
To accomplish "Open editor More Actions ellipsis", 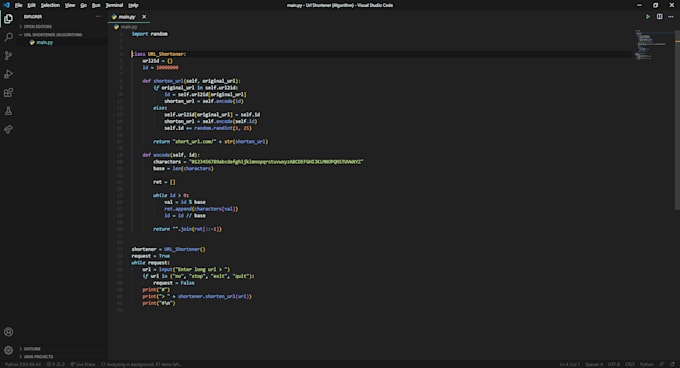I will pos(671,16).
